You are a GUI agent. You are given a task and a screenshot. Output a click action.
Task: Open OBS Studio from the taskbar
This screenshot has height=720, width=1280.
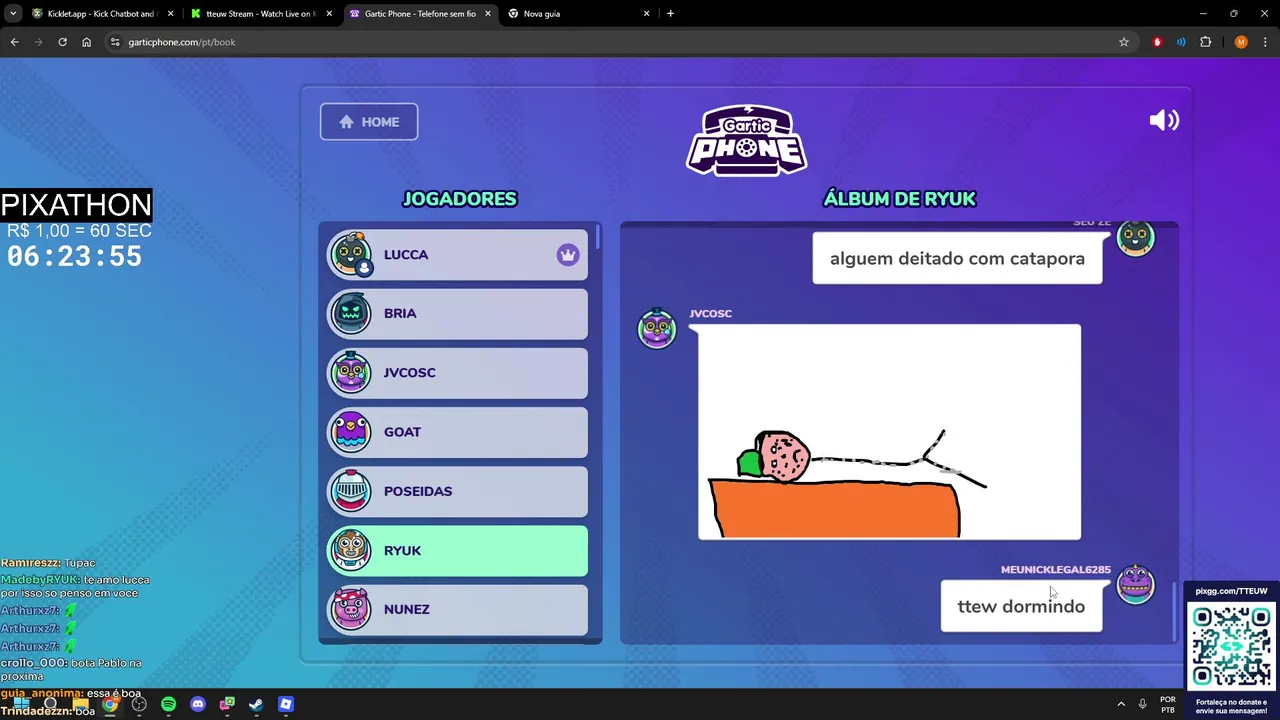[139, 704]
